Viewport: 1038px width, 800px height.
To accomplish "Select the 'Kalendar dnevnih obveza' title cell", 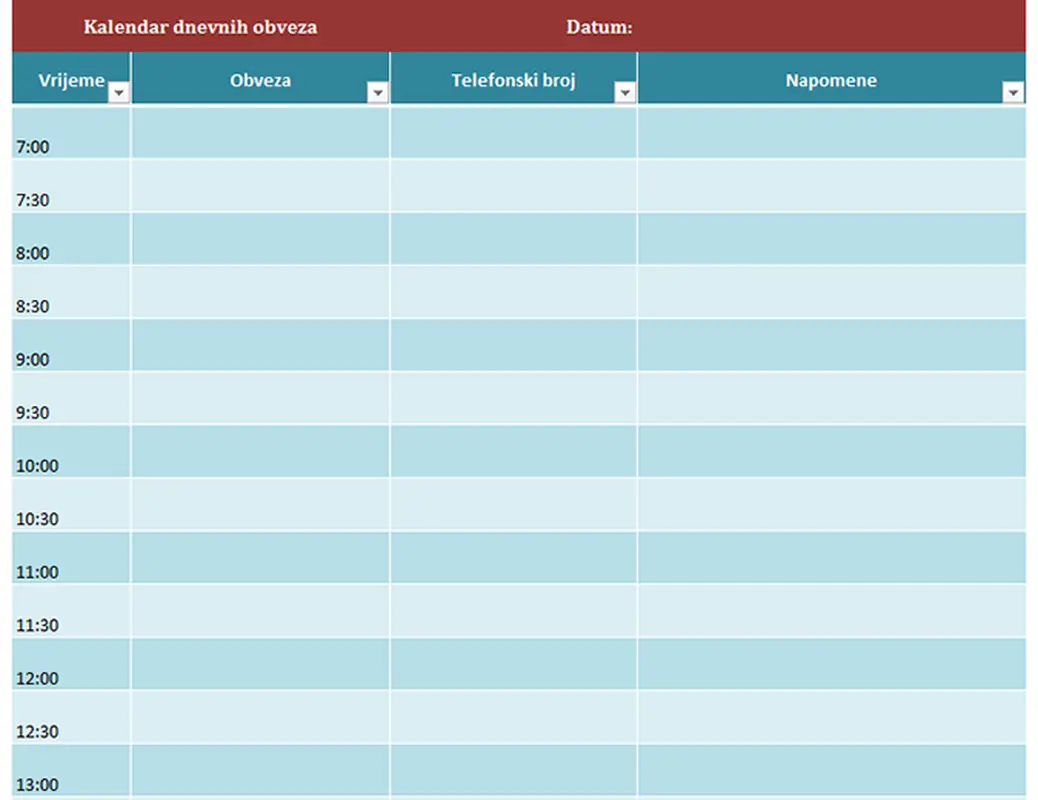I will pos(200,27).
